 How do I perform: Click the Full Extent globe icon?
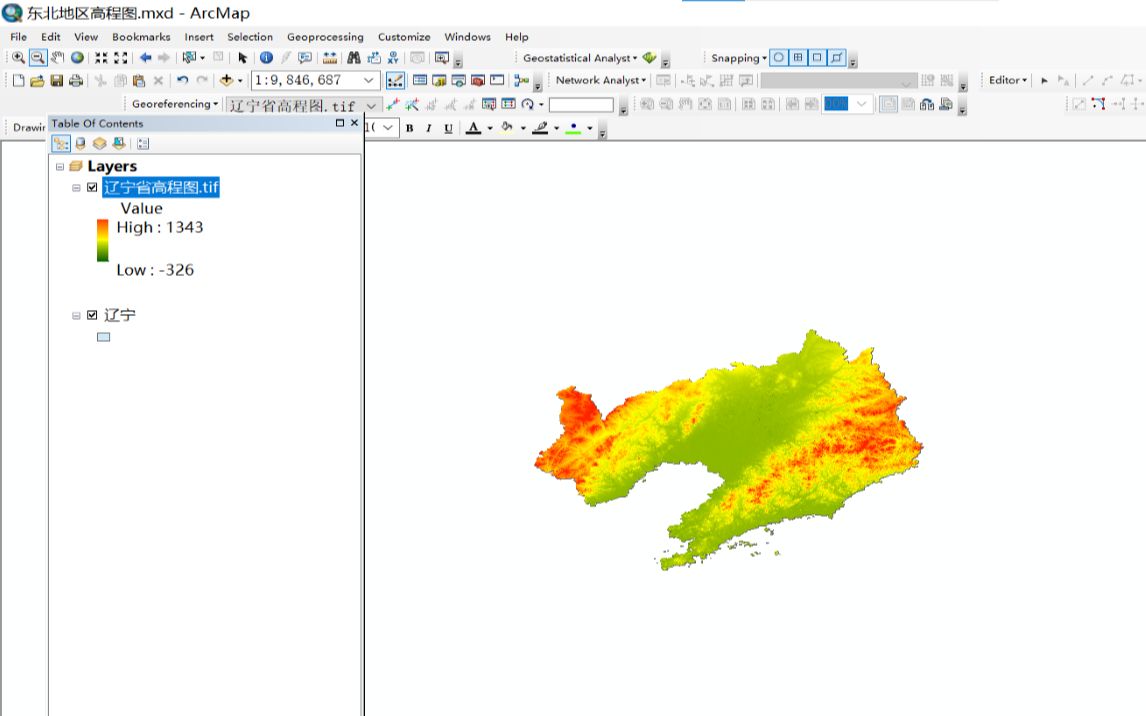[78, 58]
